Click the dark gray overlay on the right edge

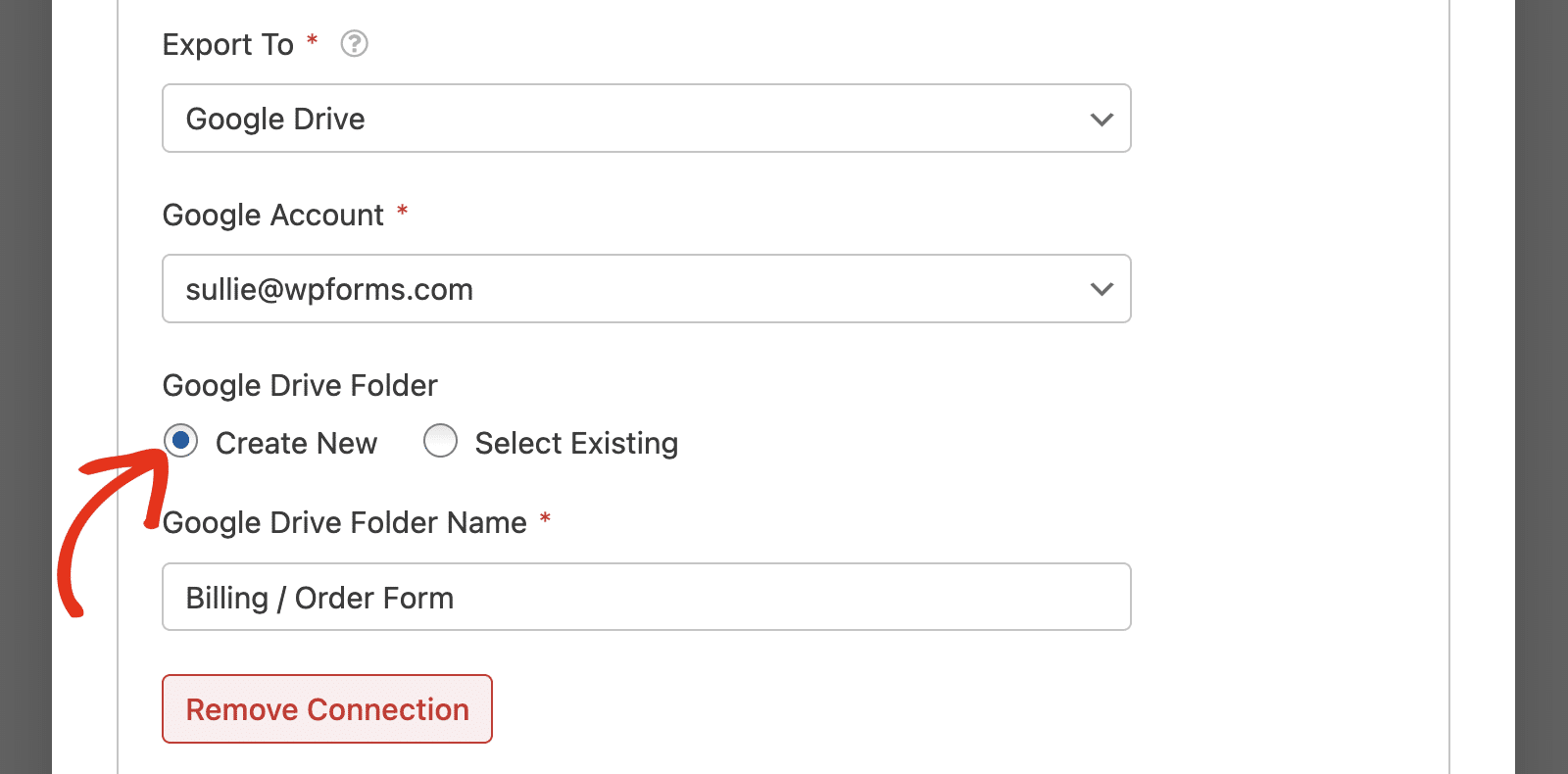[x=1542, y=387]
